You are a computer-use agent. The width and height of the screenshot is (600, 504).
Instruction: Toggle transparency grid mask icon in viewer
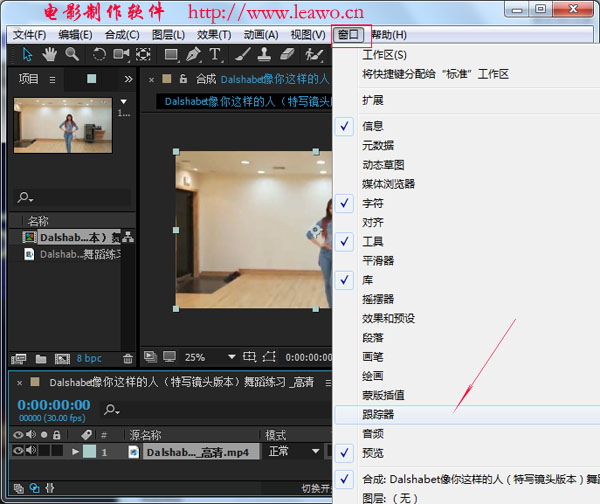coord(269,357)
